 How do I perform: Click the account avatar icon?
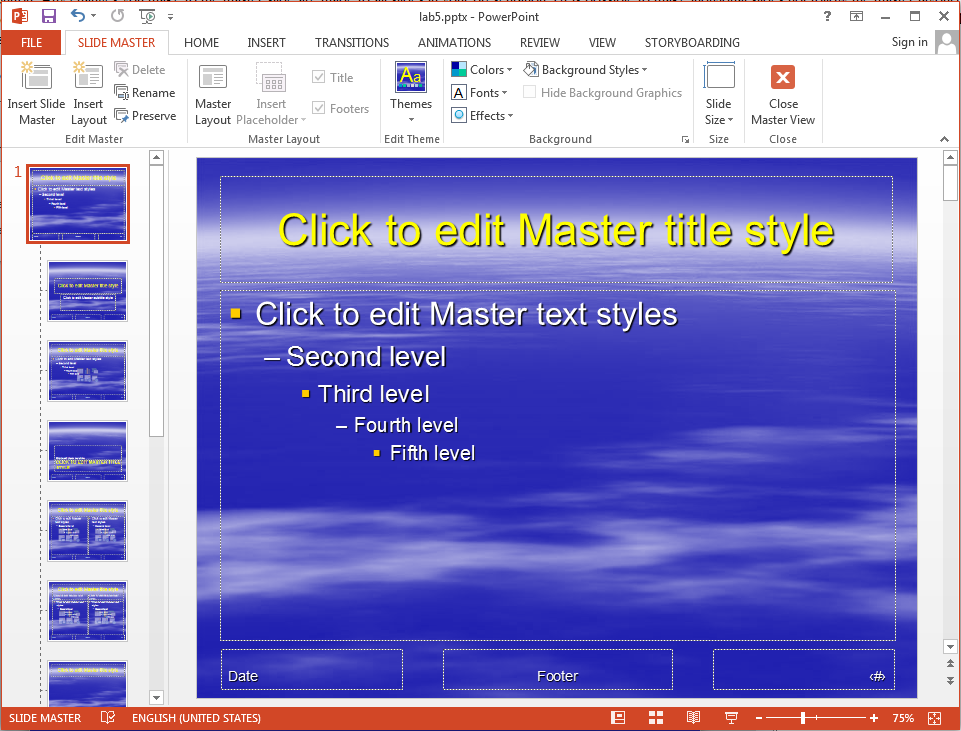click(x=947, y=43)
